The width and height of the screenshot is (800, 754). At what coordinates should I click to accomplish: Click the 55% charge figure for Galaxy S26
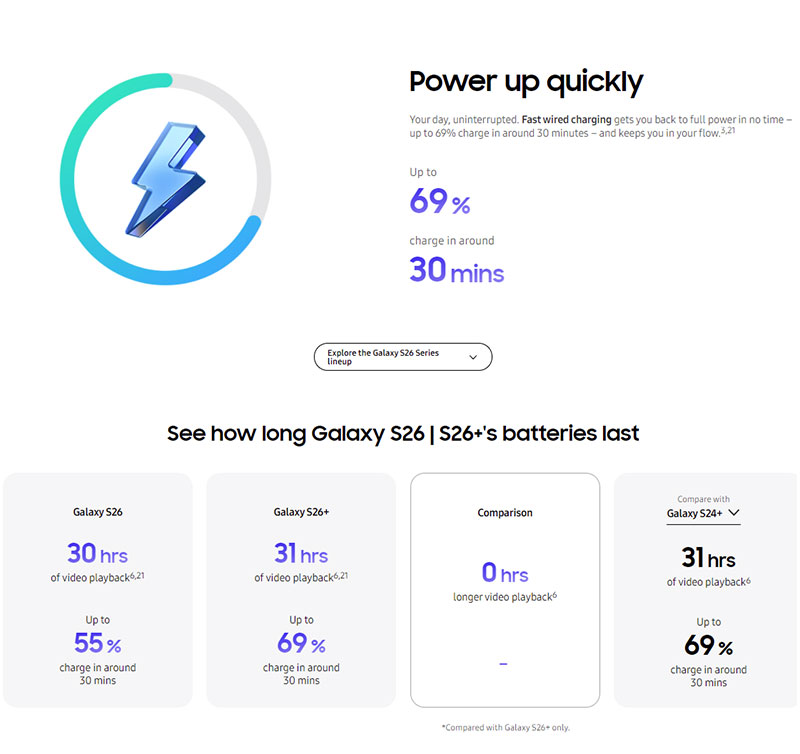(97, 643)
